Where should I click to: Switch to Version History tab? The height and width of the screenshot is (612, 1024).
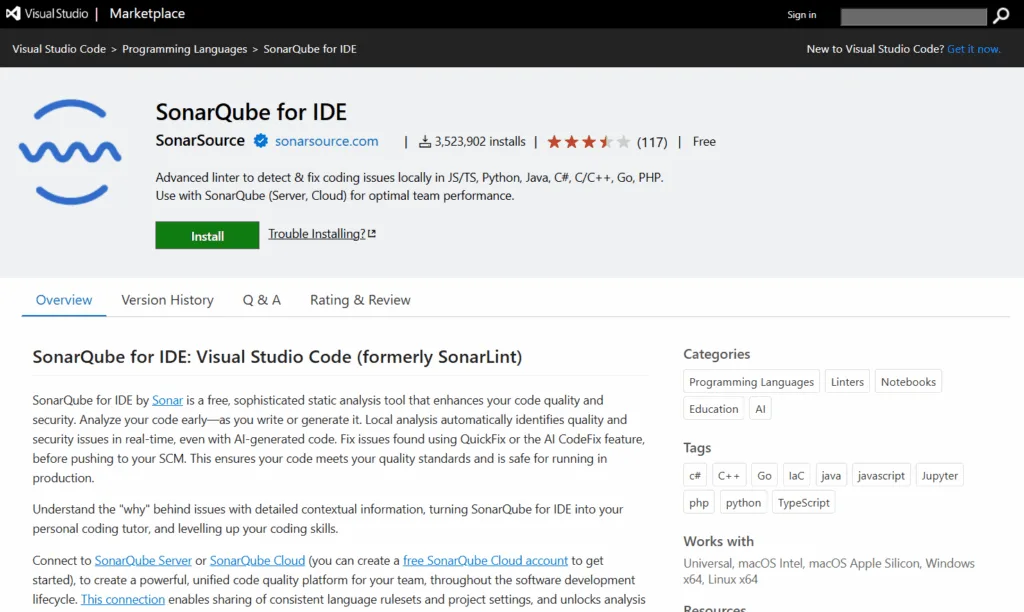point(167,300)
